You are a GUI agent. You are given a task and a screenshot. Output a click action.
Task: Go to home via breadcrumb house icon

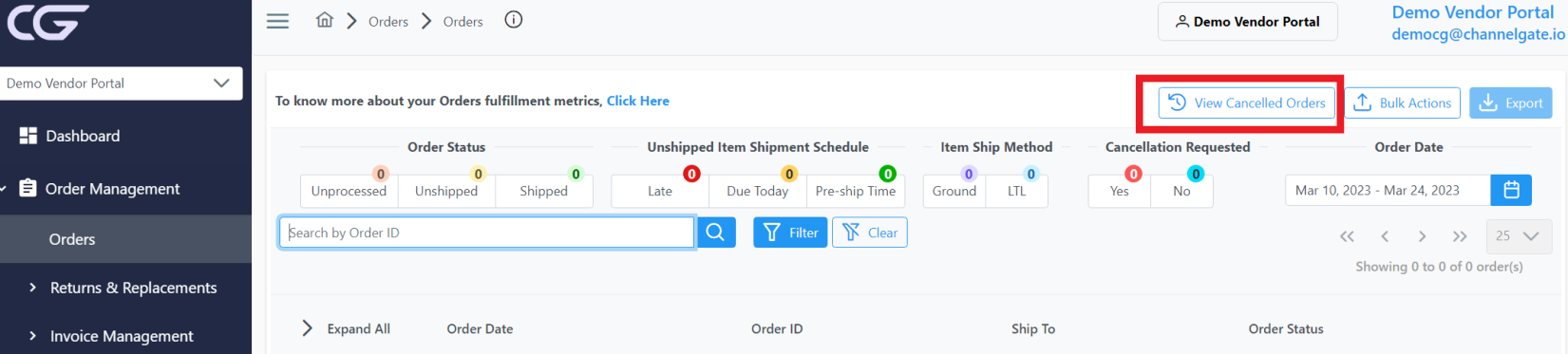(x=325, y=20)
